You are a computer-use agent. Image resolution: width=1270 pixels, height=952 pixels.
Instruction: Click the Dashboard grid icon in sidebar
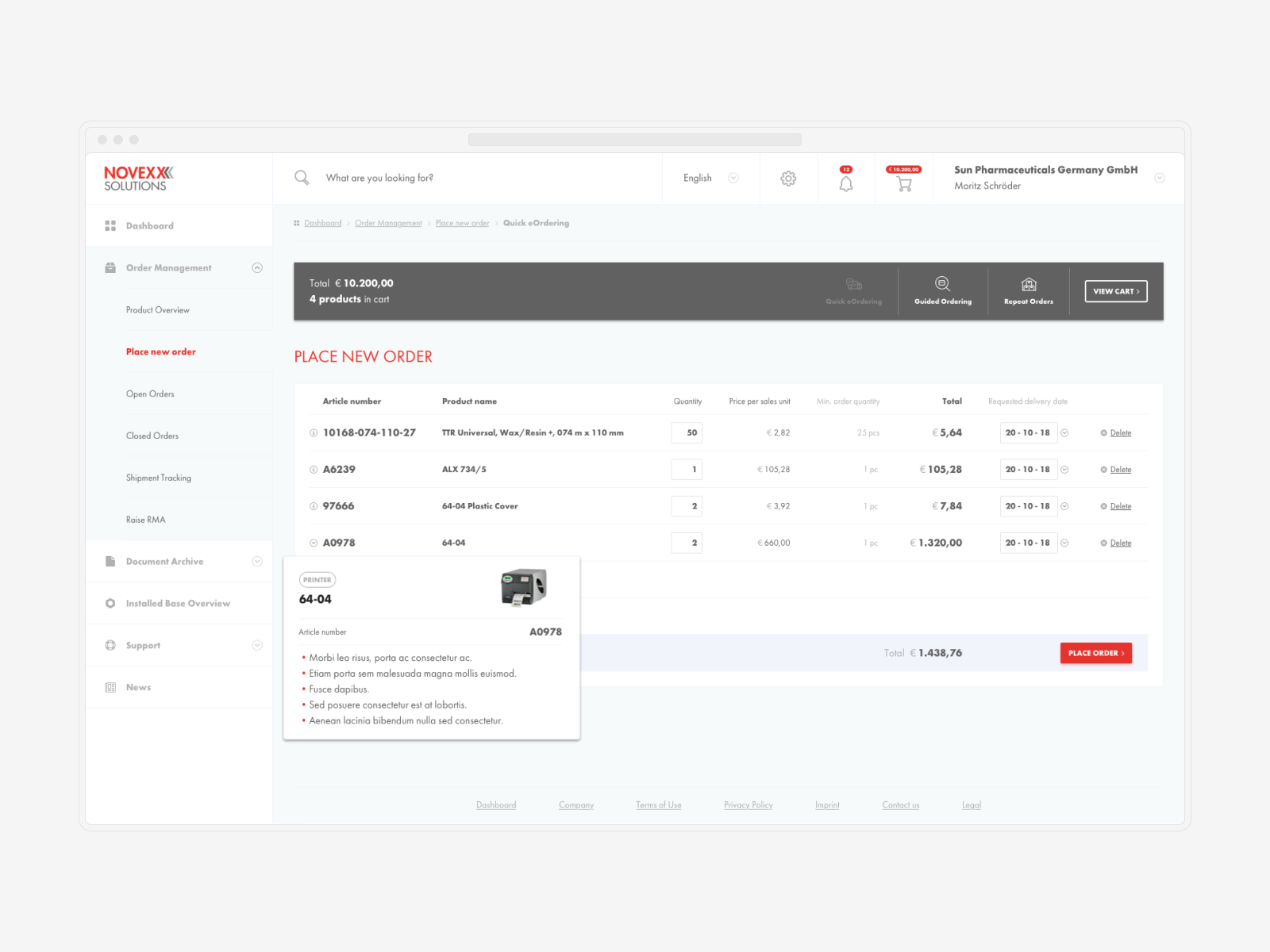tap(110, 226)
